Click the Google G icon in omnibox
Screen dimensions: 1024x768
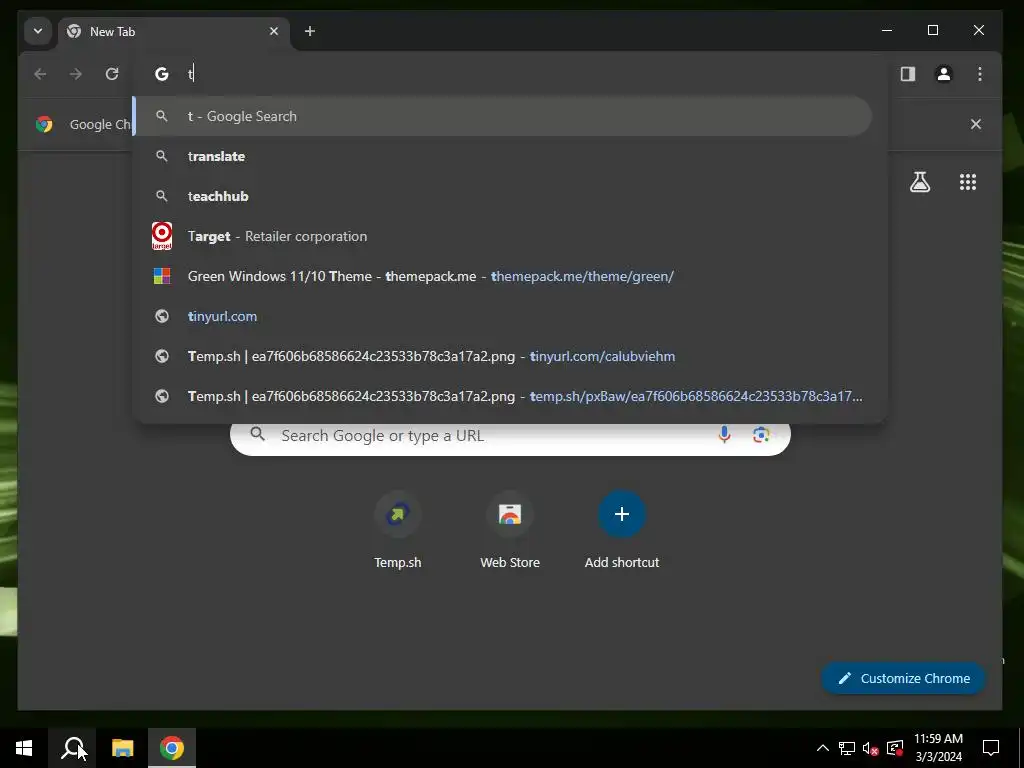point(161,74)
